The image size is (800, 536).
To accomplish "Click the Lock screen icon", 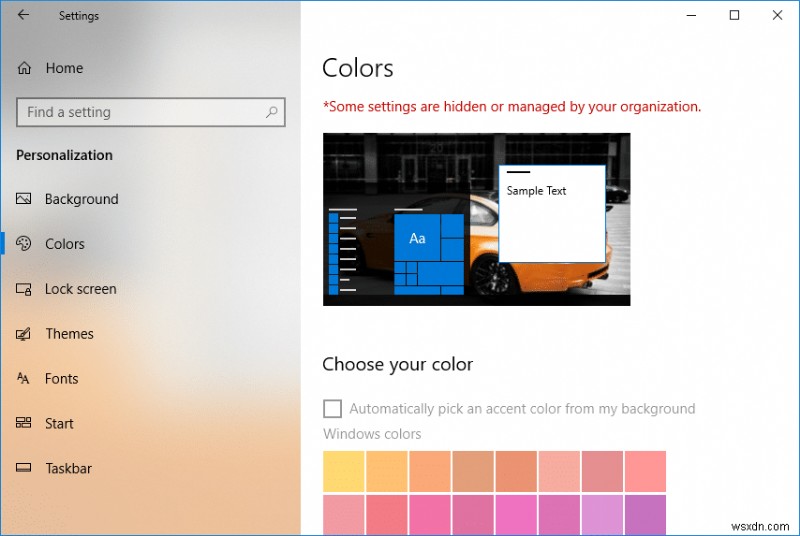I will [x=24, y=289].
